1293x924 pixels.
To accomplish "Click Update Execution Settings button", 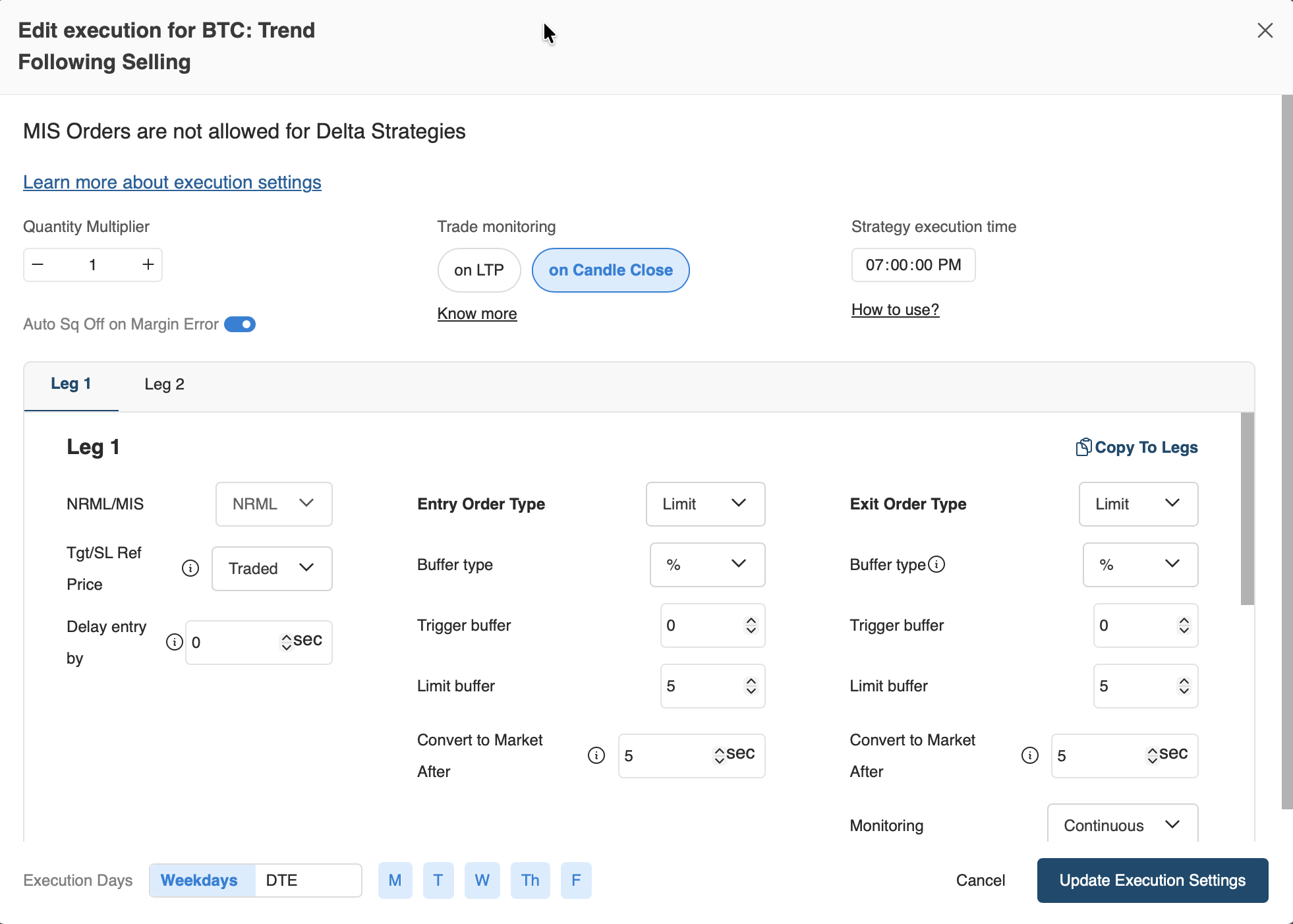I will (x=1152, y=881).
